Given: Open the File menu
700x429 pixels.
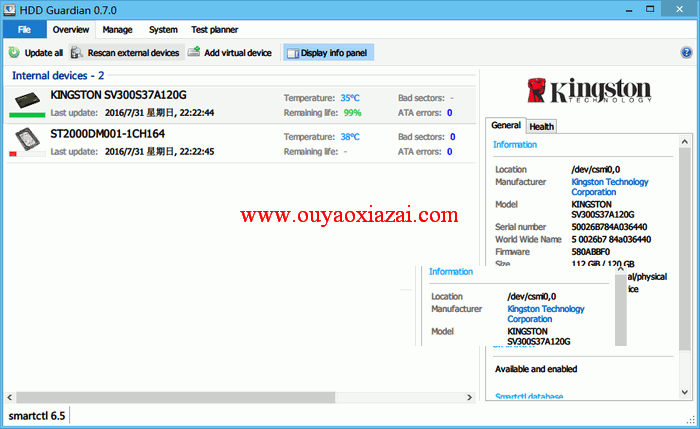Looking at the screenshot, I should tap(25, 29).
